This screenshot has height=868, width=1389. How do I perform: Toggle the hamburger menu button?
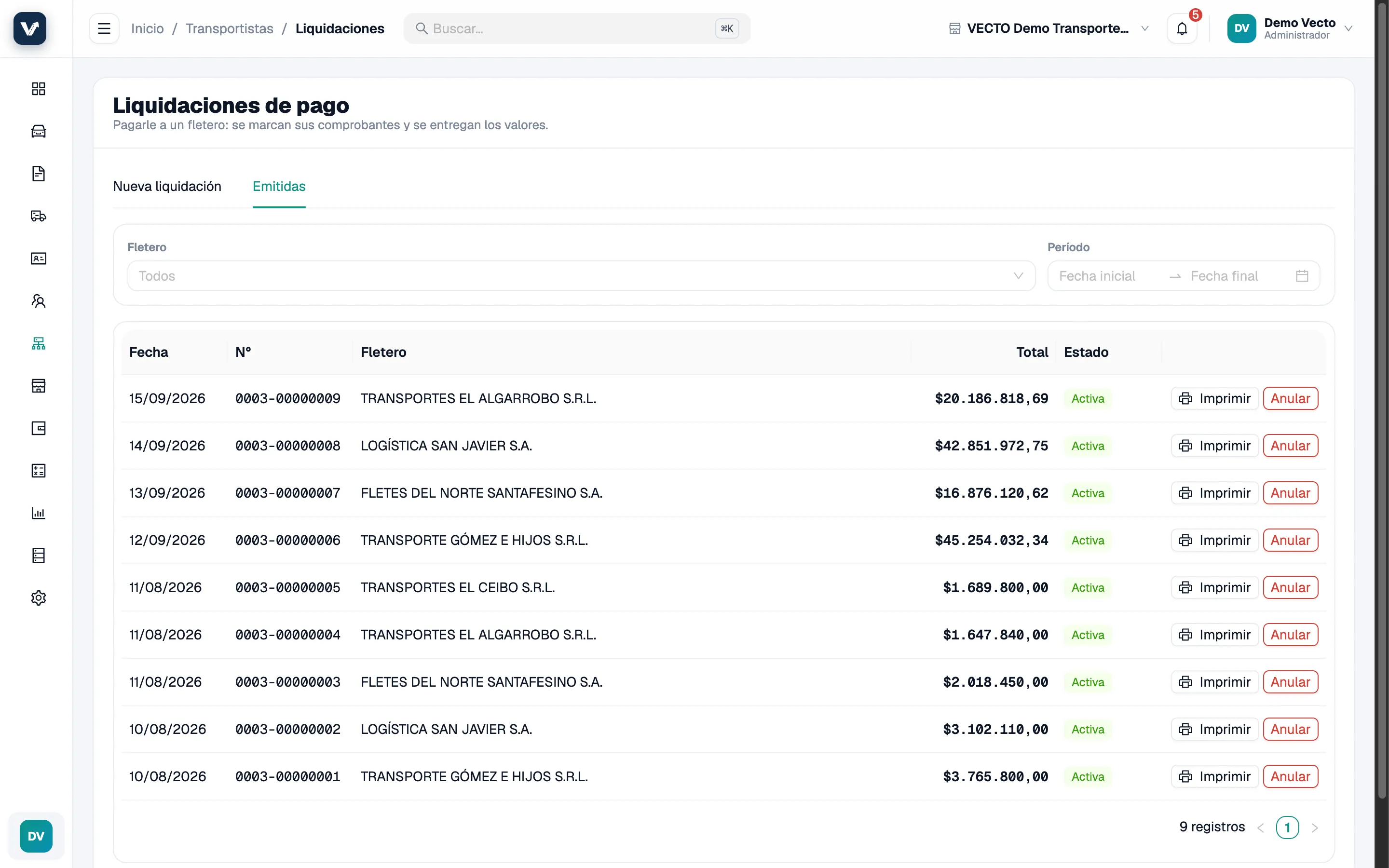pyautogui.click(x=104, y=28)
